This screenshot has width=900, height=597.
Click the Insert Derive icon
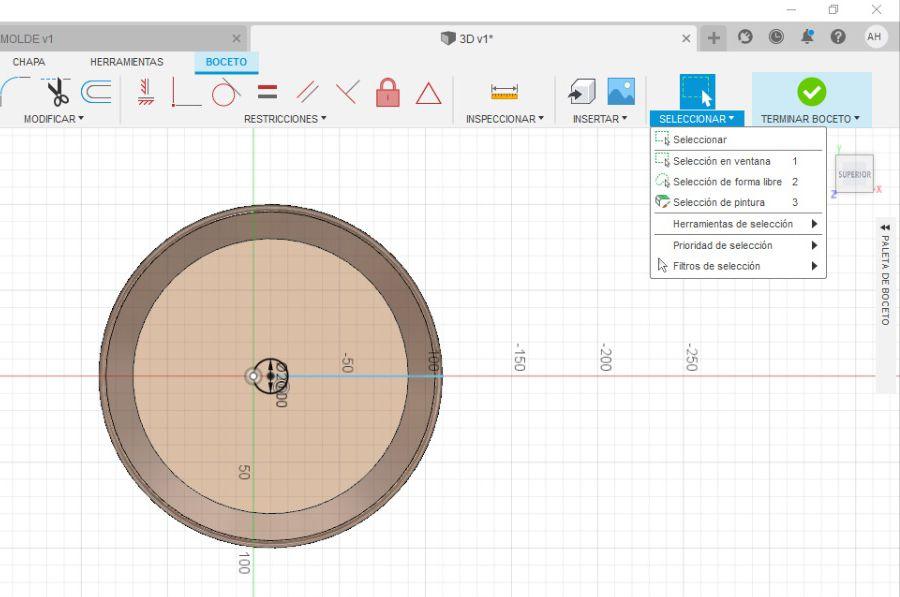[581, 92]
